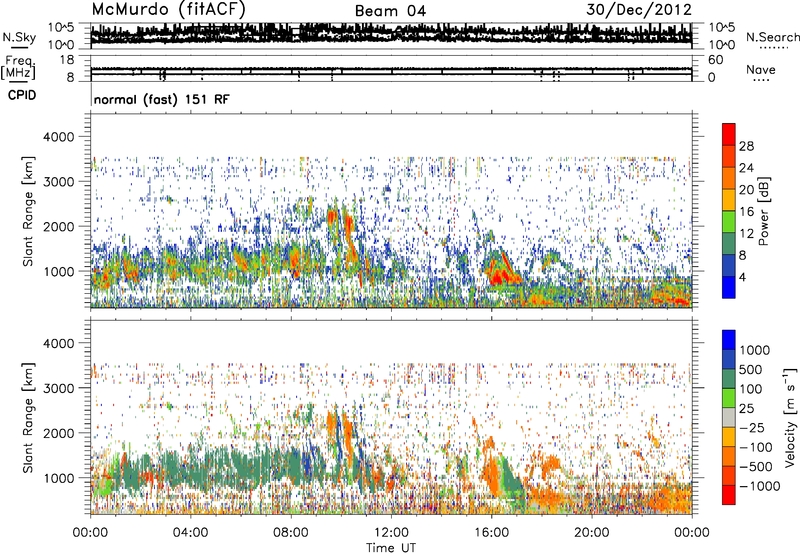Click the solid line sample under N.Sky
The width and height of the screenshot is (800, 554).
pos(19,47)
